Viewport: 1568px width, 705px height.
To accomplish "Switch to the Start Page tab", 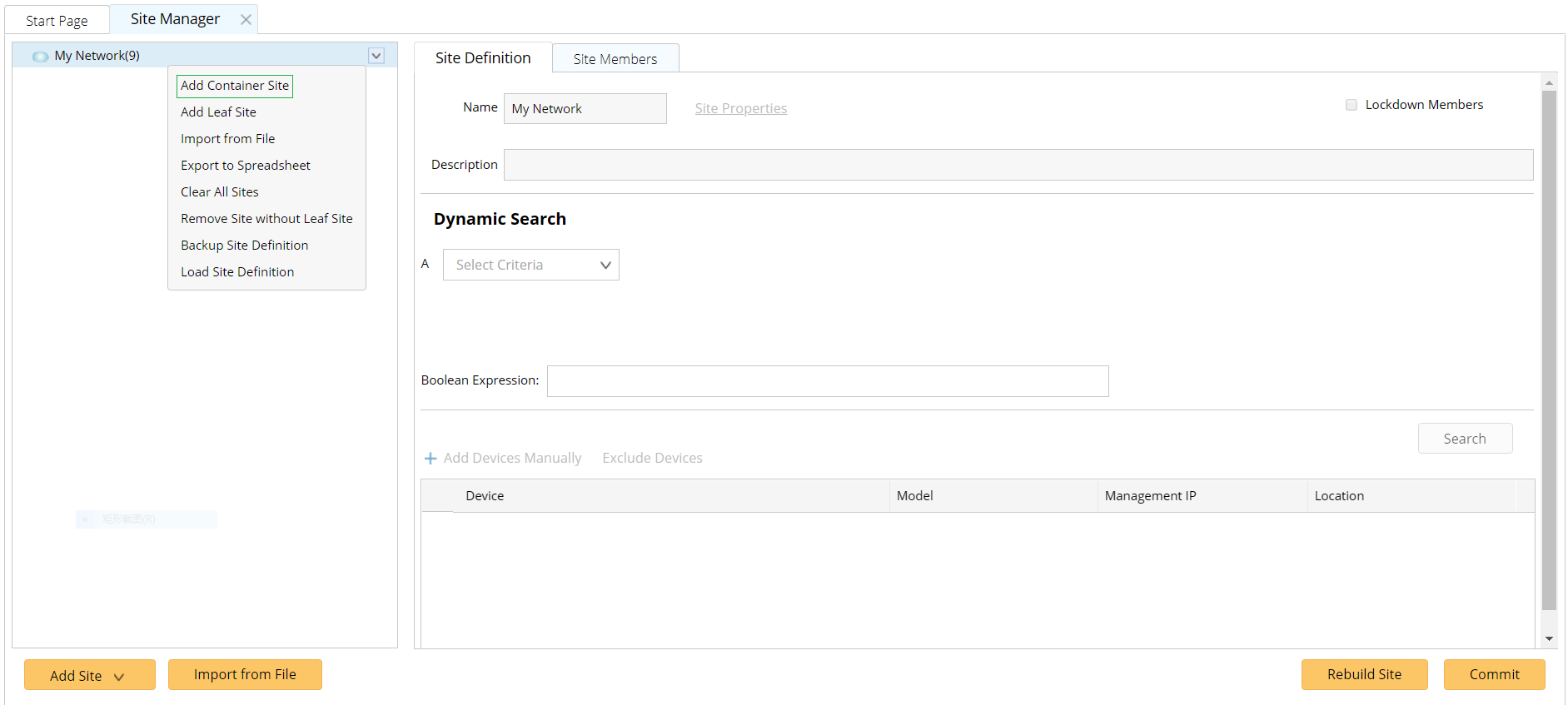I will [x=57, y=21].
